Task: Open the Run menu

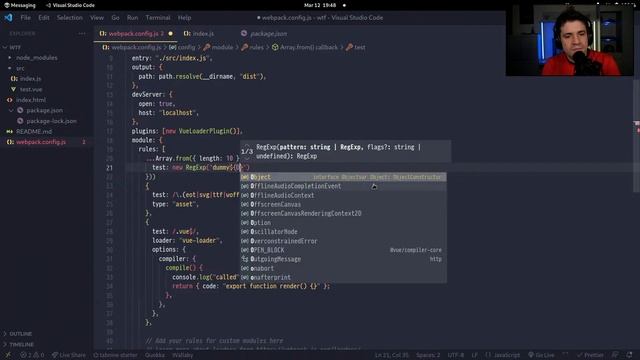Action: click(x=132, y=18)
